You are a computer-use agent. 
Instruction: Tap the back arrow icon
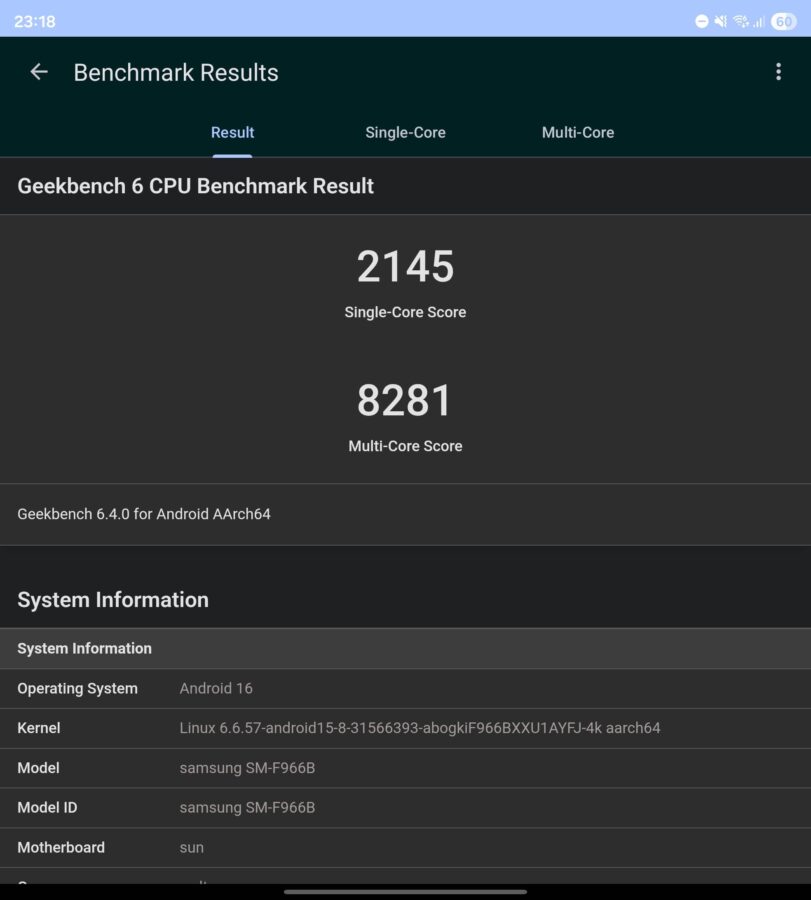pos(39,72)
